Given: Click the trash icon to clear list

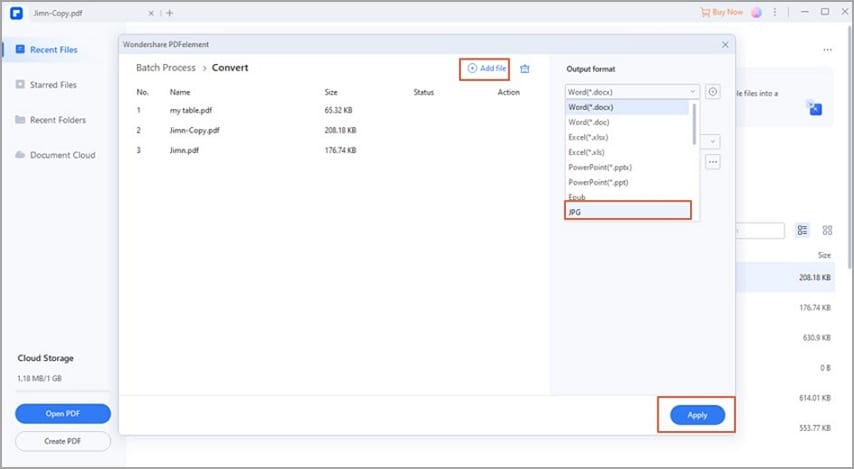Looking at the screenshot, I should [x=524, y=69].
